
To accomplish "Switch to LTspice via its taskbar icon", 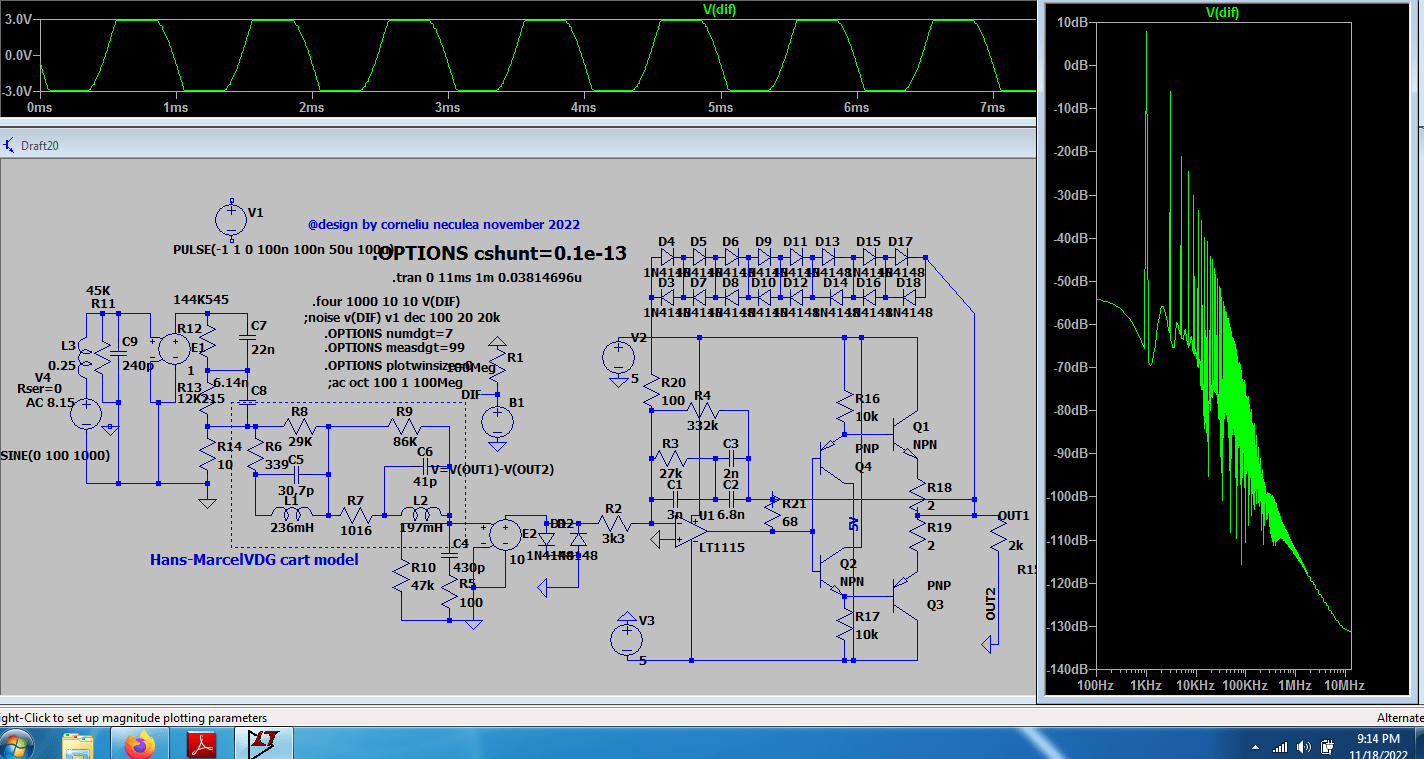I will [x=263, y=745].
